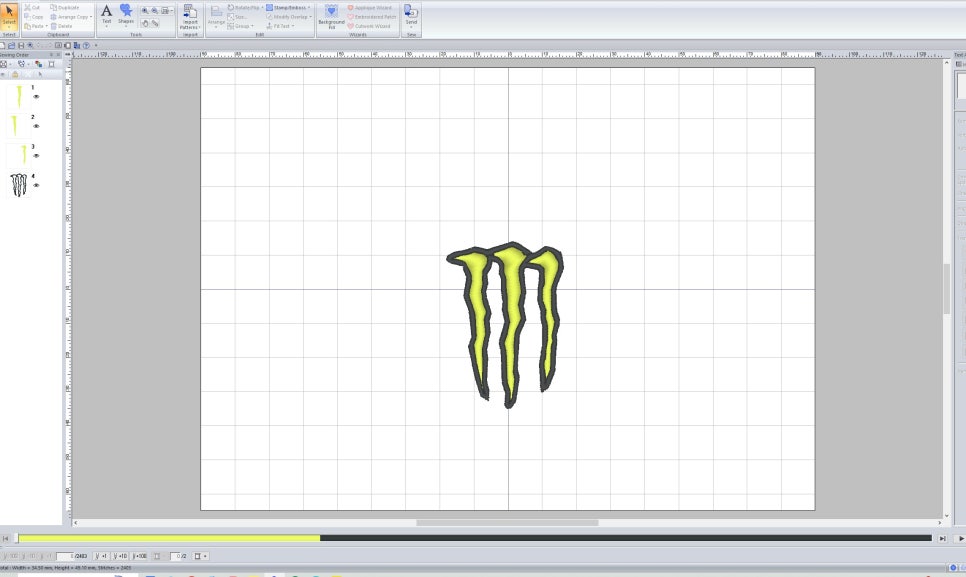Open the Paste dropdown
Viewport: 966px width, 577px height.
(46, 26)
